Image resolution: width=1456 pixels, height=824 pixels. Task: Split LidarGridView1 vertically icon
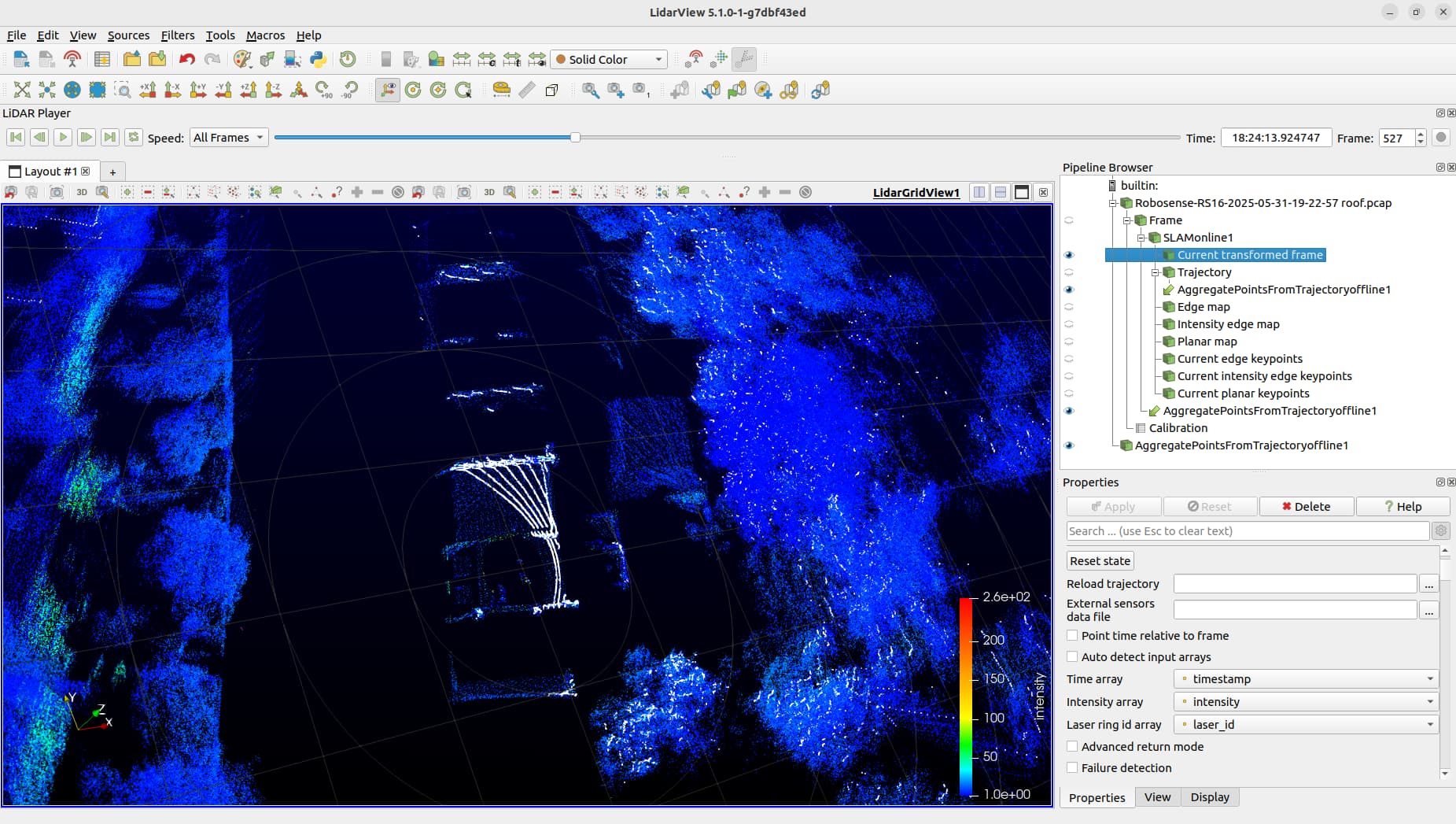(1001, 192)
